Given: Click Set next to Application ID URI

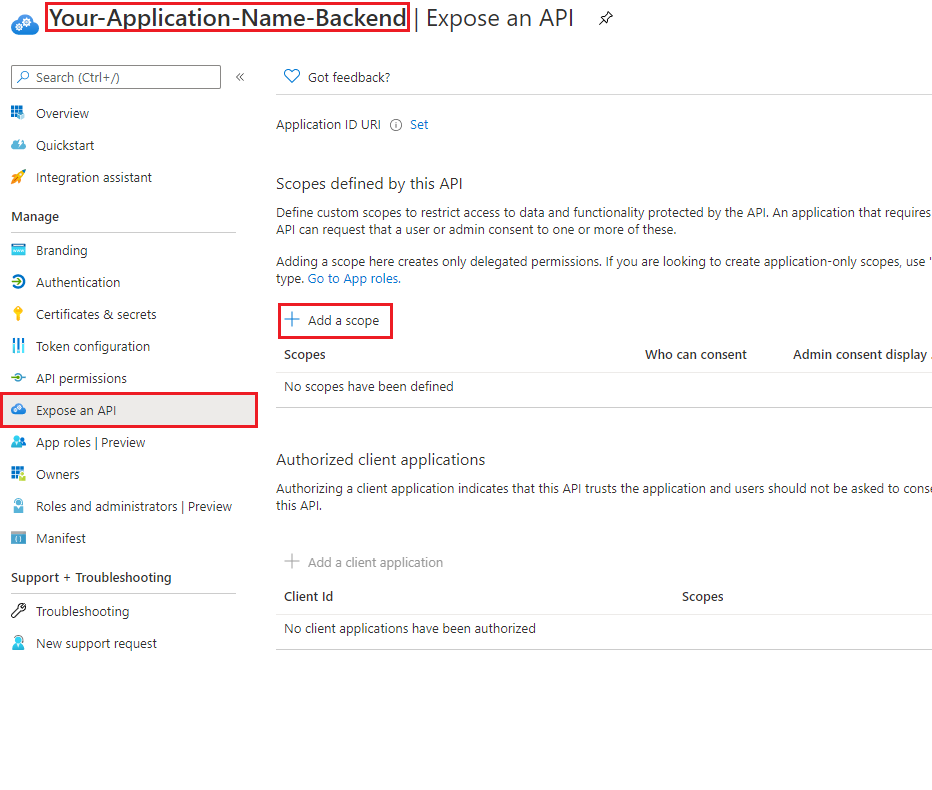Looking at the screenshot, I should (419, 125).
